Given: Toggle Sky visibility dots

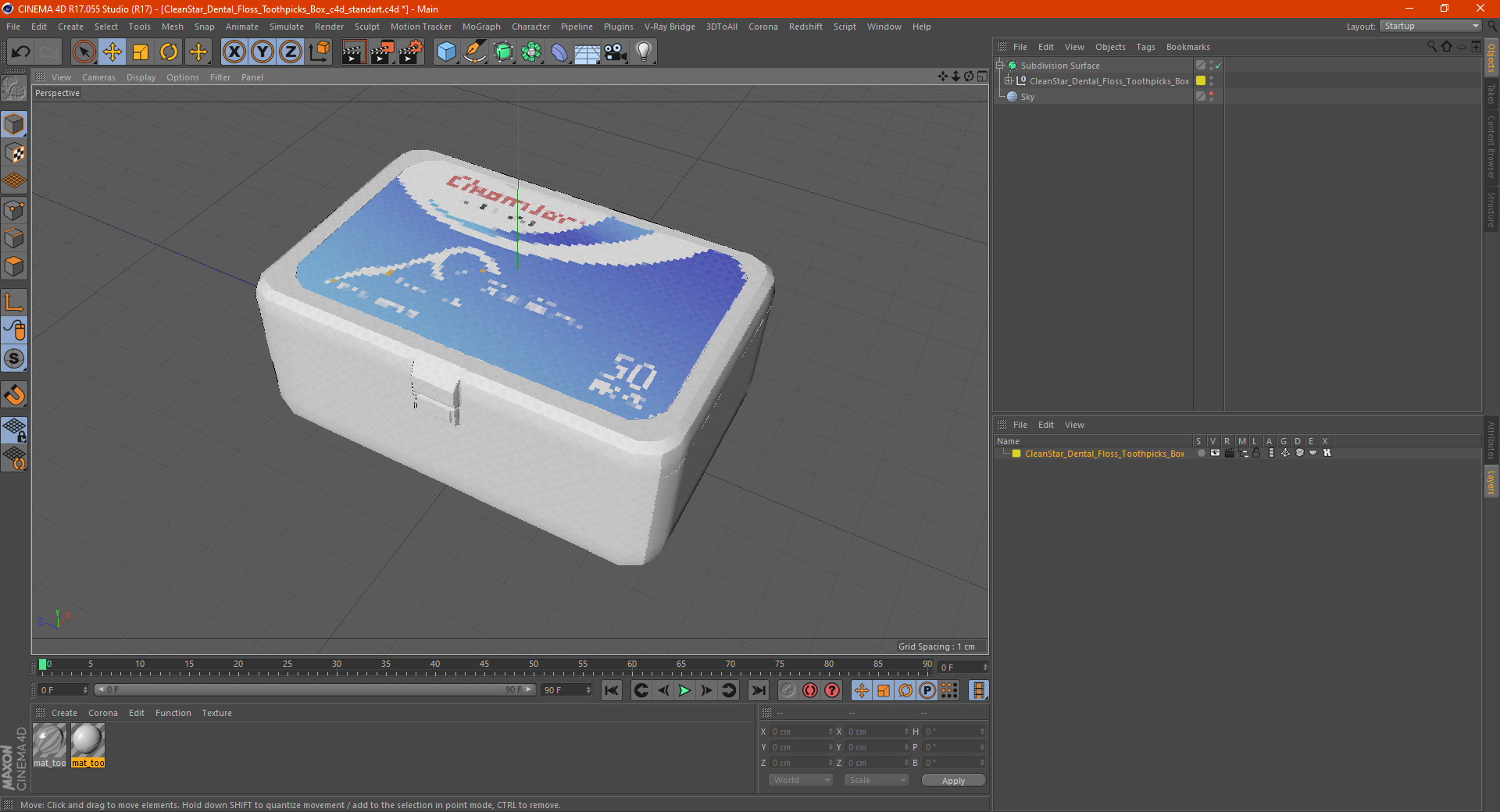Looking at the screenshot, I should pos(1212,97).
